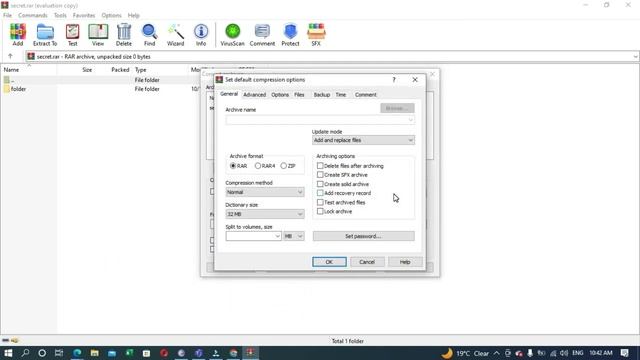The image size is (640, 360).
Task: Go up one level with arrow icon
Action: [10, 56]
